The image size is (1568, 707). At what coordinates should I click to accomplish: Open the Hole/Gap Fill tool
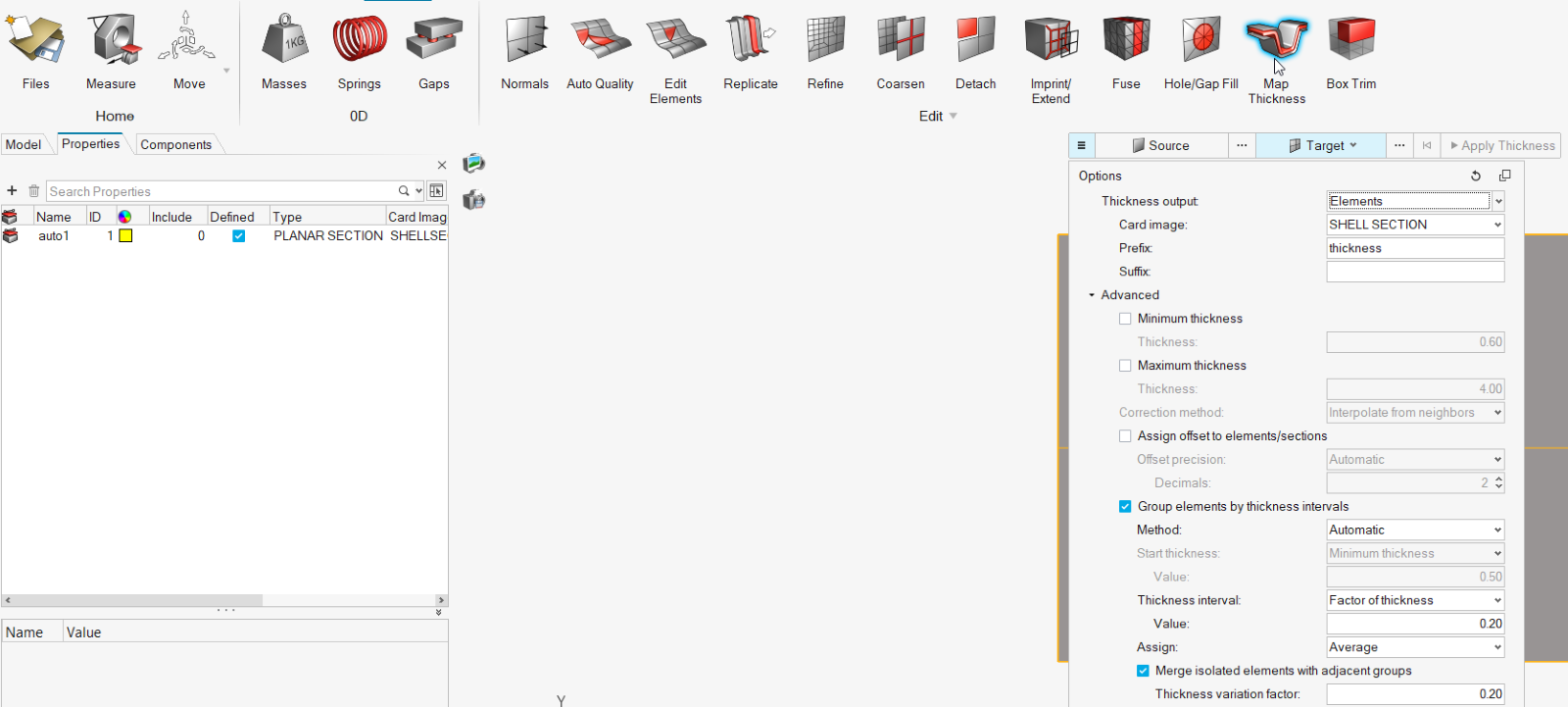tap(1201, 51)
